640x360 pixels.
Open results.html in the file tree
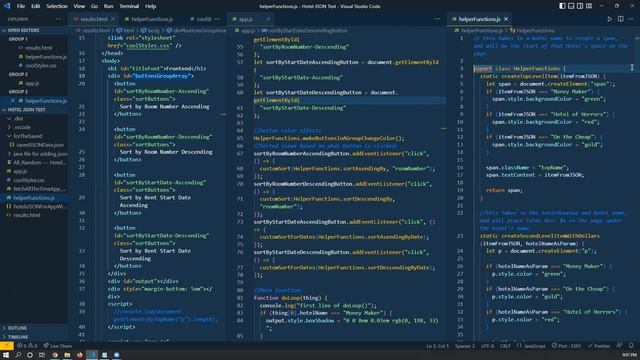point(27,215)
